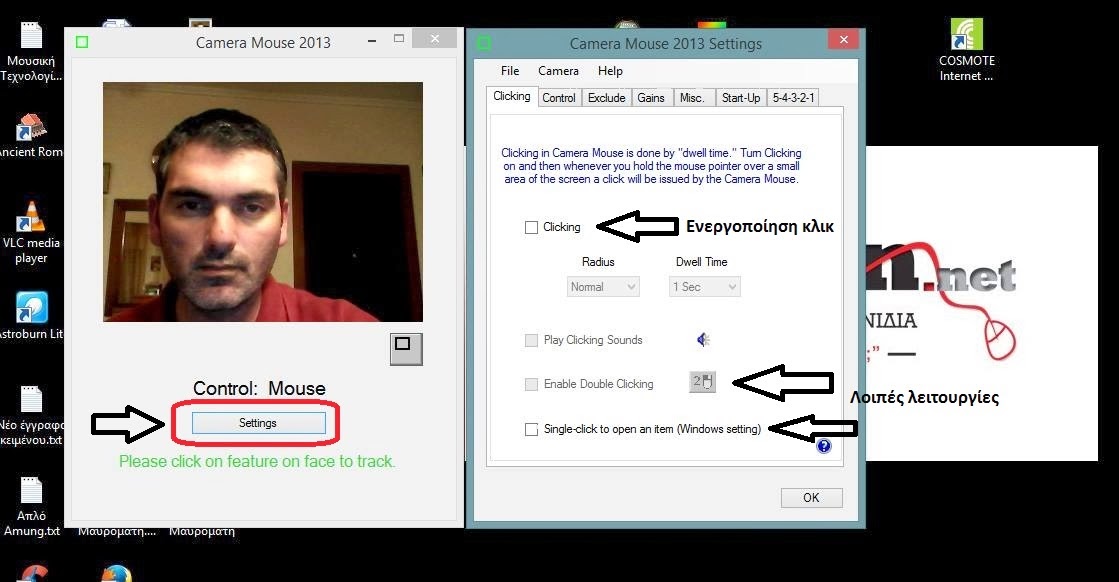Click the OK button in Settings dialog
1119x582 pixels.
coord(811,497)
